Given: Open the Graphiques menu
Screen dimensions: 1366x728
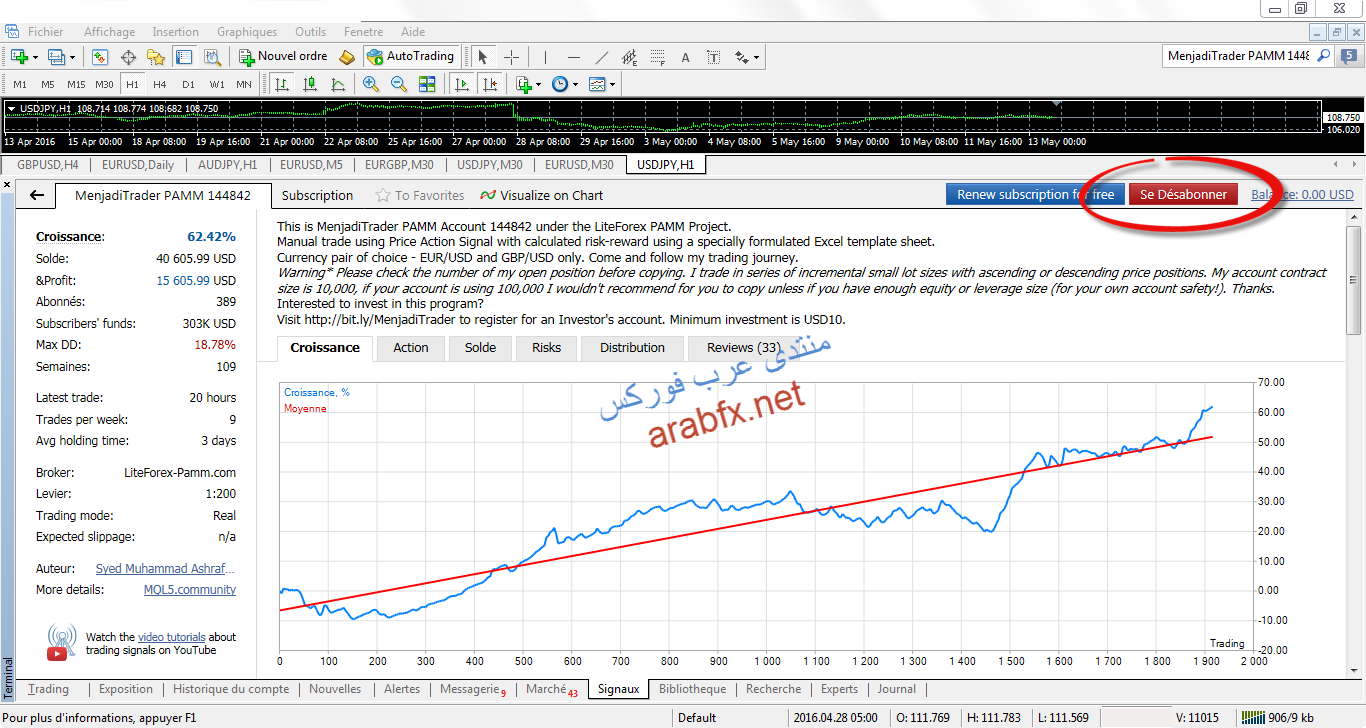Looking at the screenshot, I should tap(247, 32).
